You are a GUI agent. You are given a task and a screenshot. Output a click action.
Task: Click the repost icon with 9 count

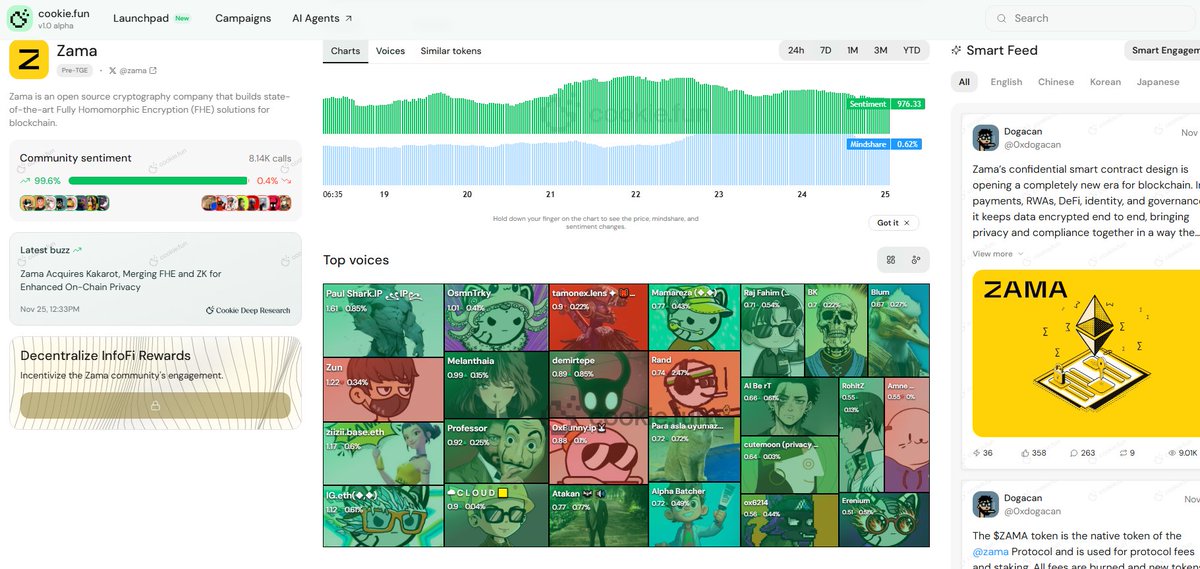coord(1121,453)
